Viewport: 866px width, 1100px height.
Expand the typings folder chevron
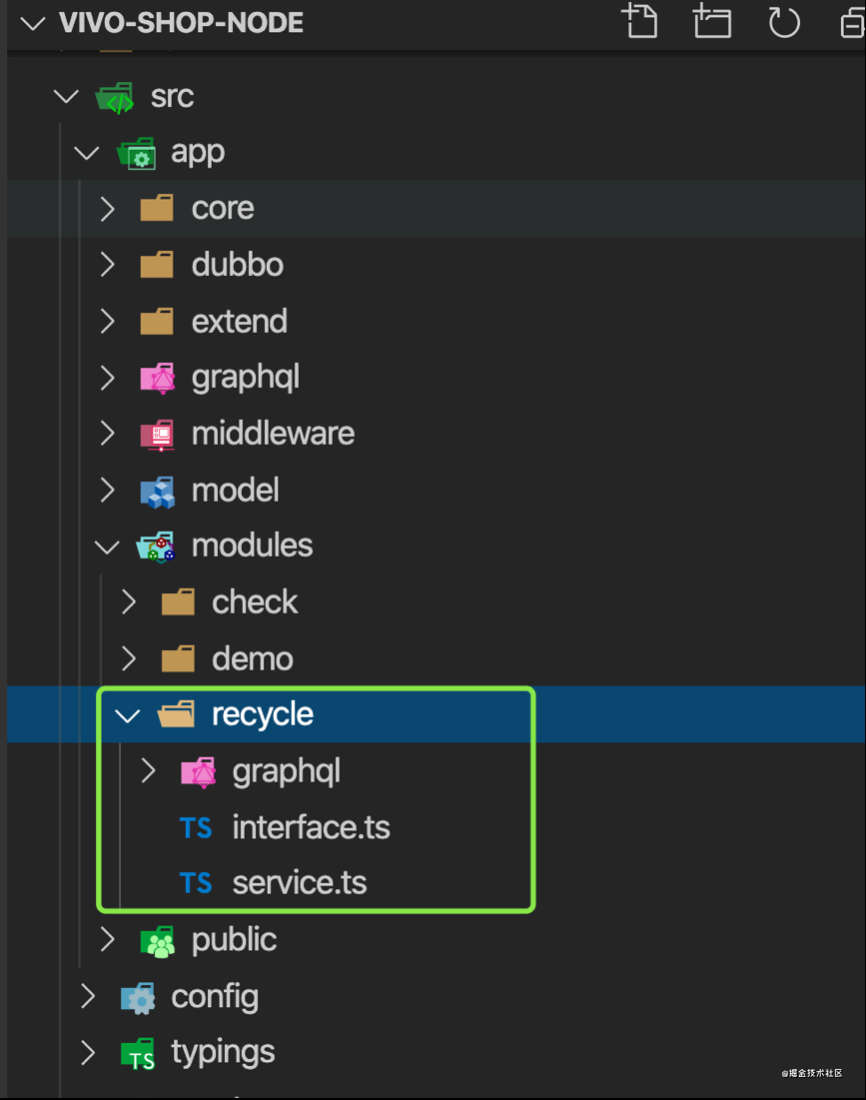[88, 1052]
